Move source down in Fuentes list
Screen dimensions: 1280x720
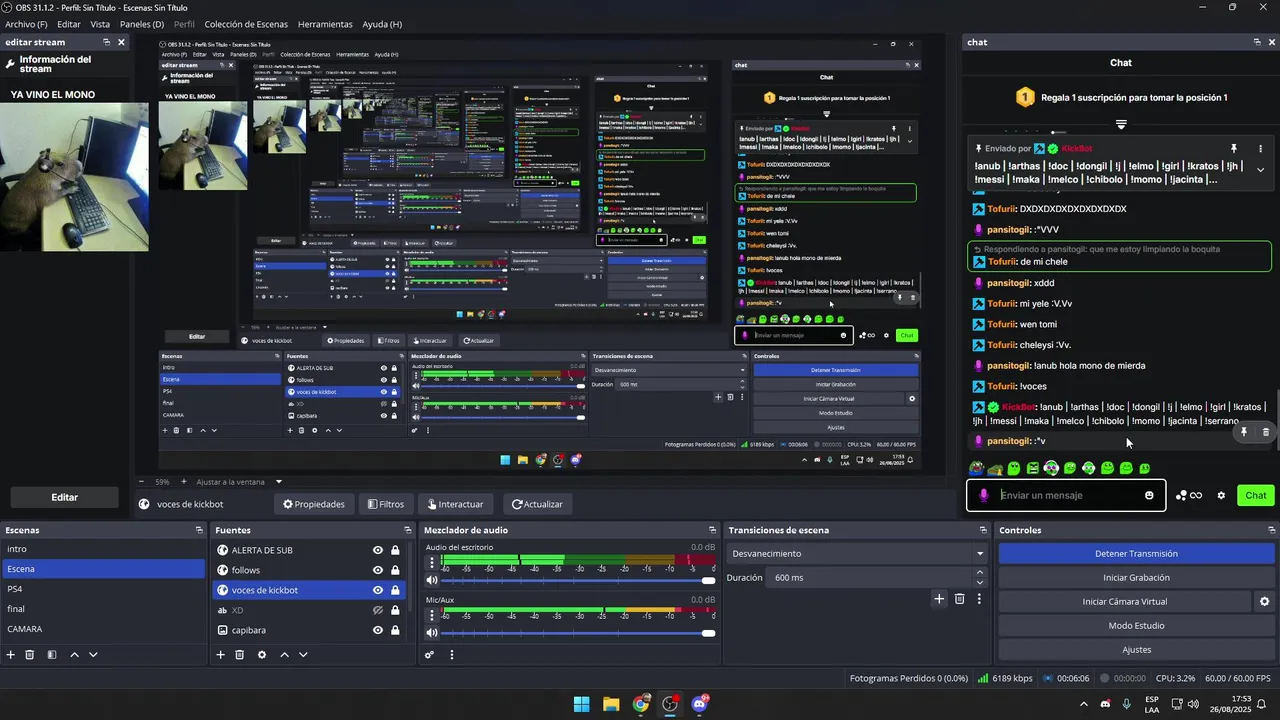tap(303, 655)
